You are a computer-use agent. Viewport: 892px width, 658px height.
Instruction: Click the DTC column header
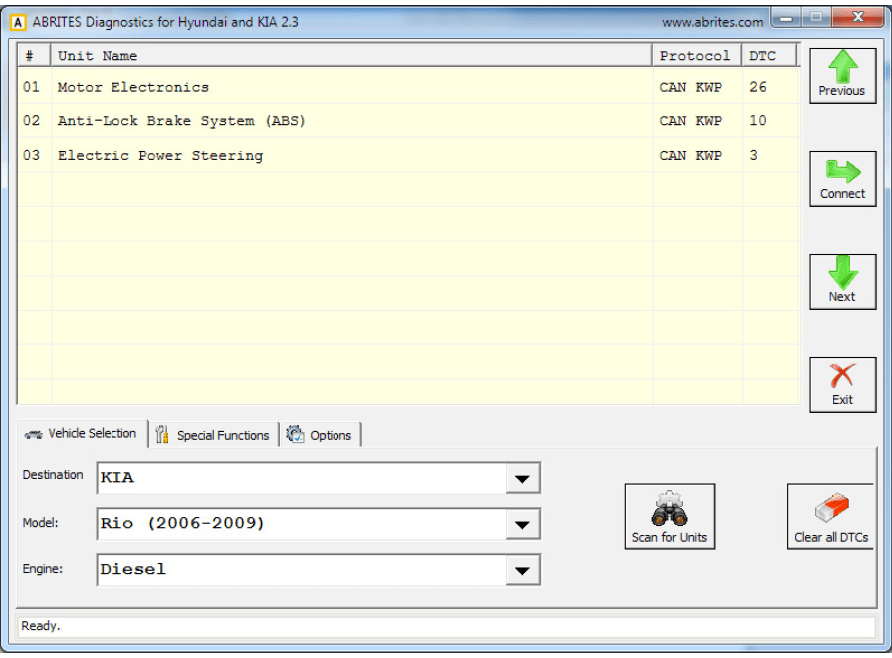point(768,56)
